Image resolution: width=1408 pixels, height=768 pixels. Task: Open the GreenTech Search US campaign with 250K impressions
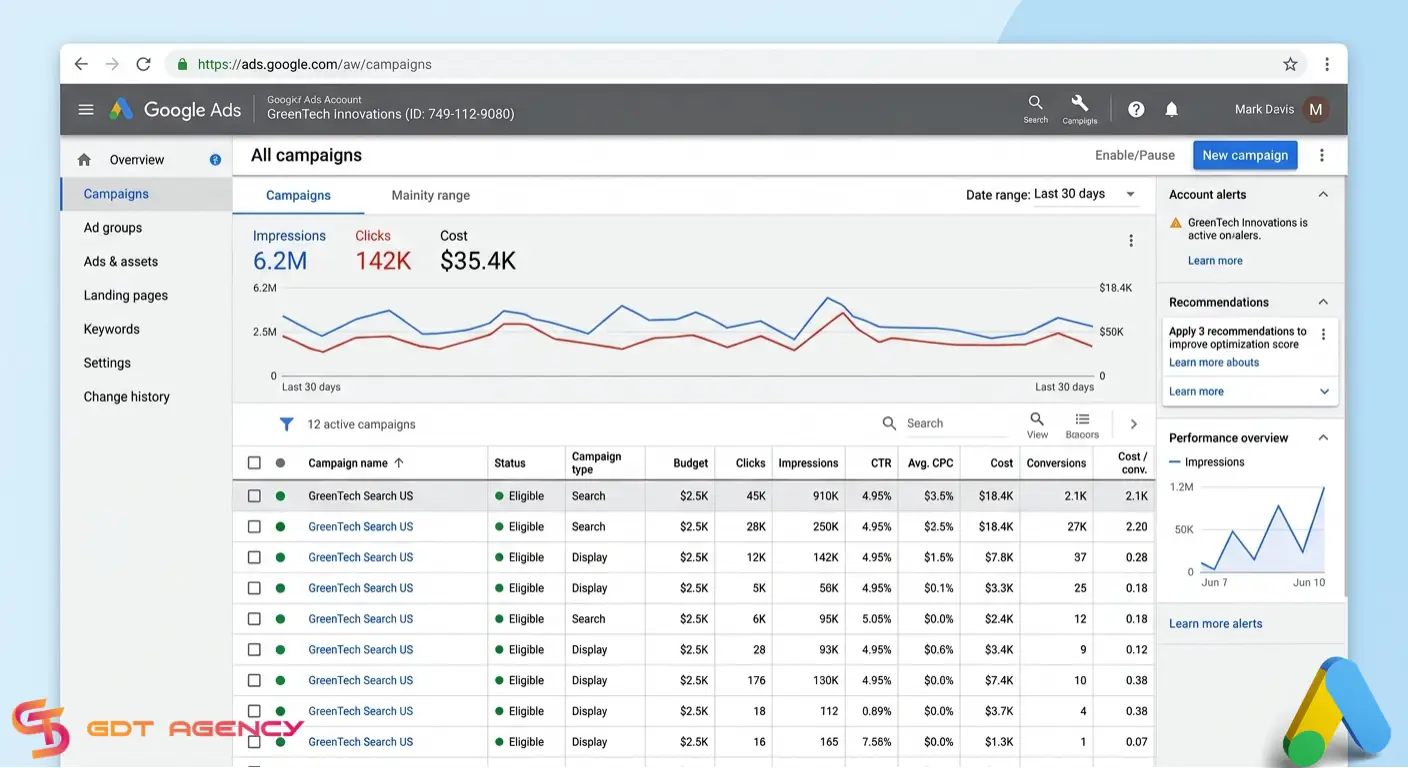(x=360, y=527)
